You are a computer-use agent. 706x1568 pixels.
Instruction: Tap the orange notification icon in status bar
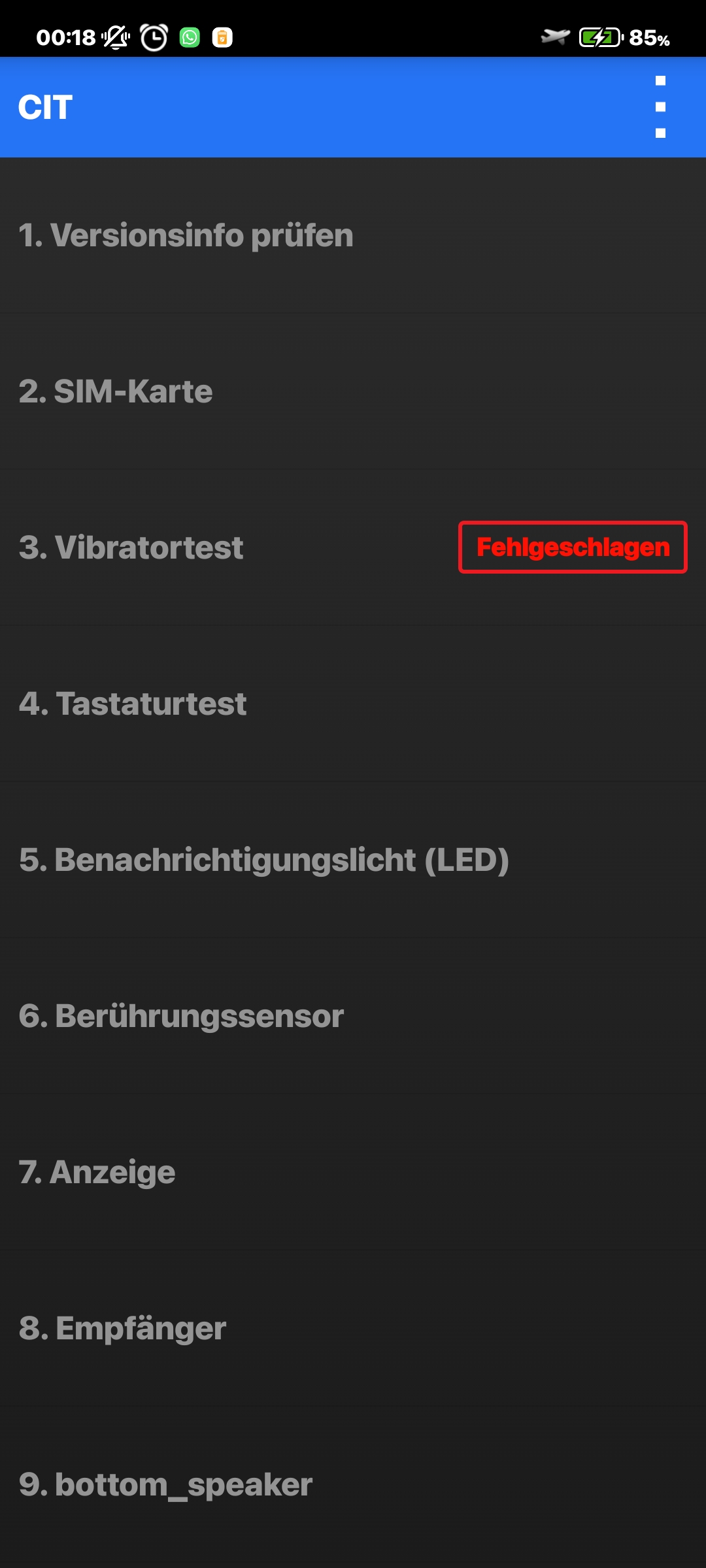222,37
